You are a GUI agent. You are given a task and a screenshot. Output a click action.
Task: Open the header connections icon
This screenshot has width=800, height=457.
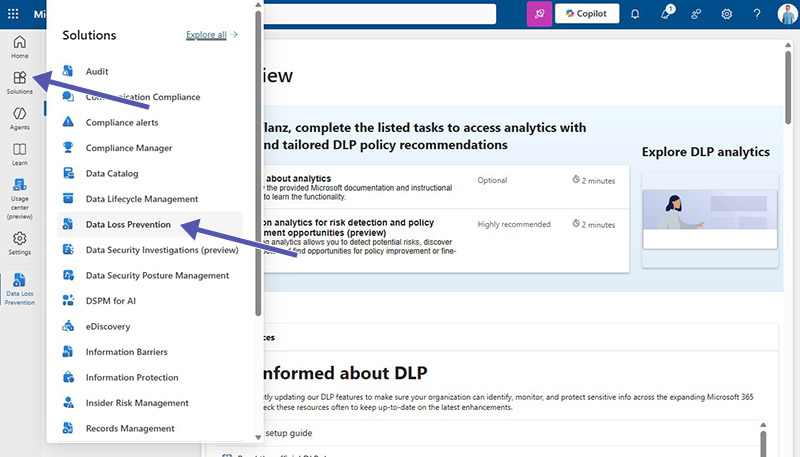click(696, 14)
